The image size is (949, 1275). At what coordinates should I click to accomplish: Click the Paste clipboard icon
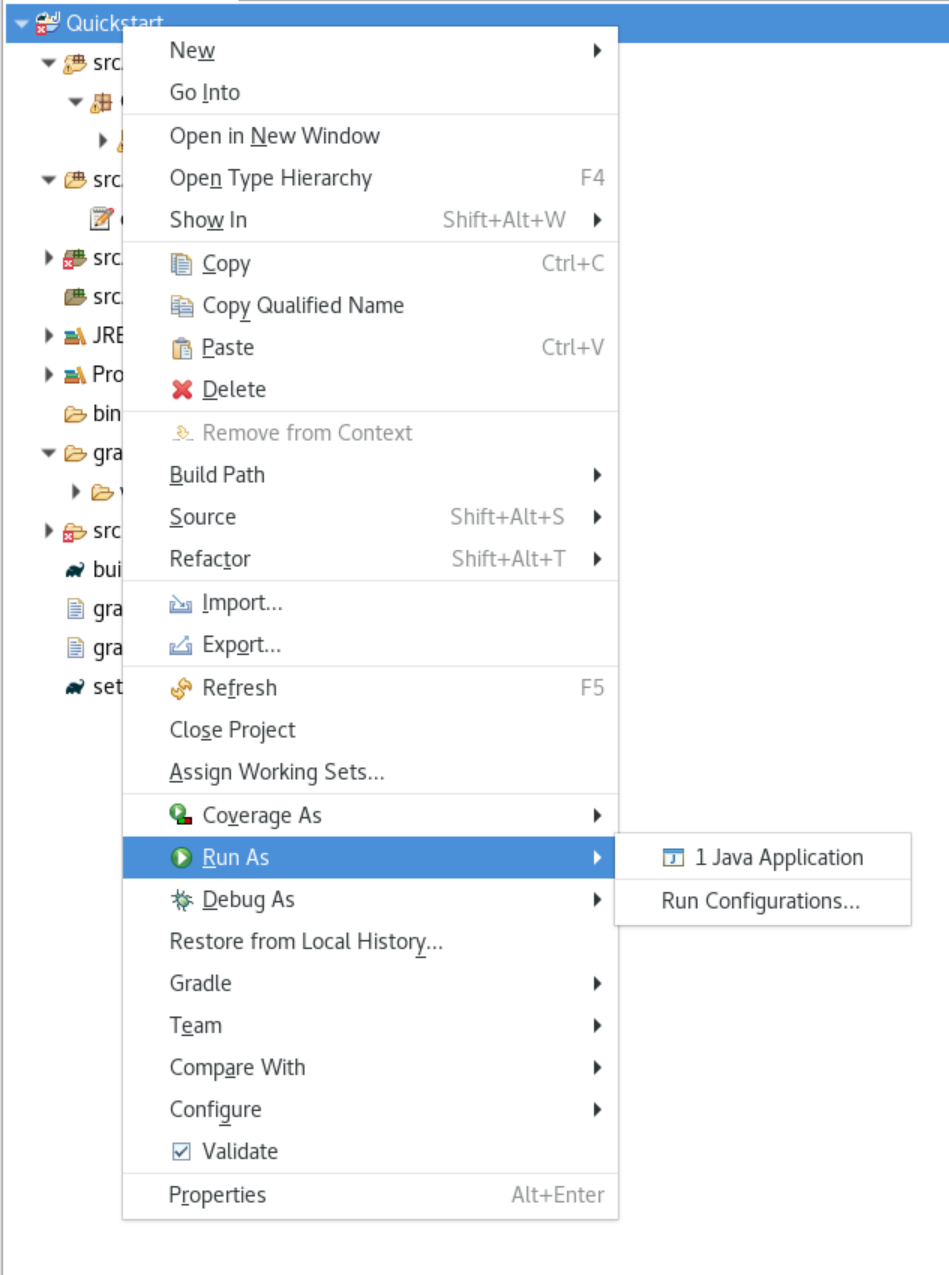[181, 348]
